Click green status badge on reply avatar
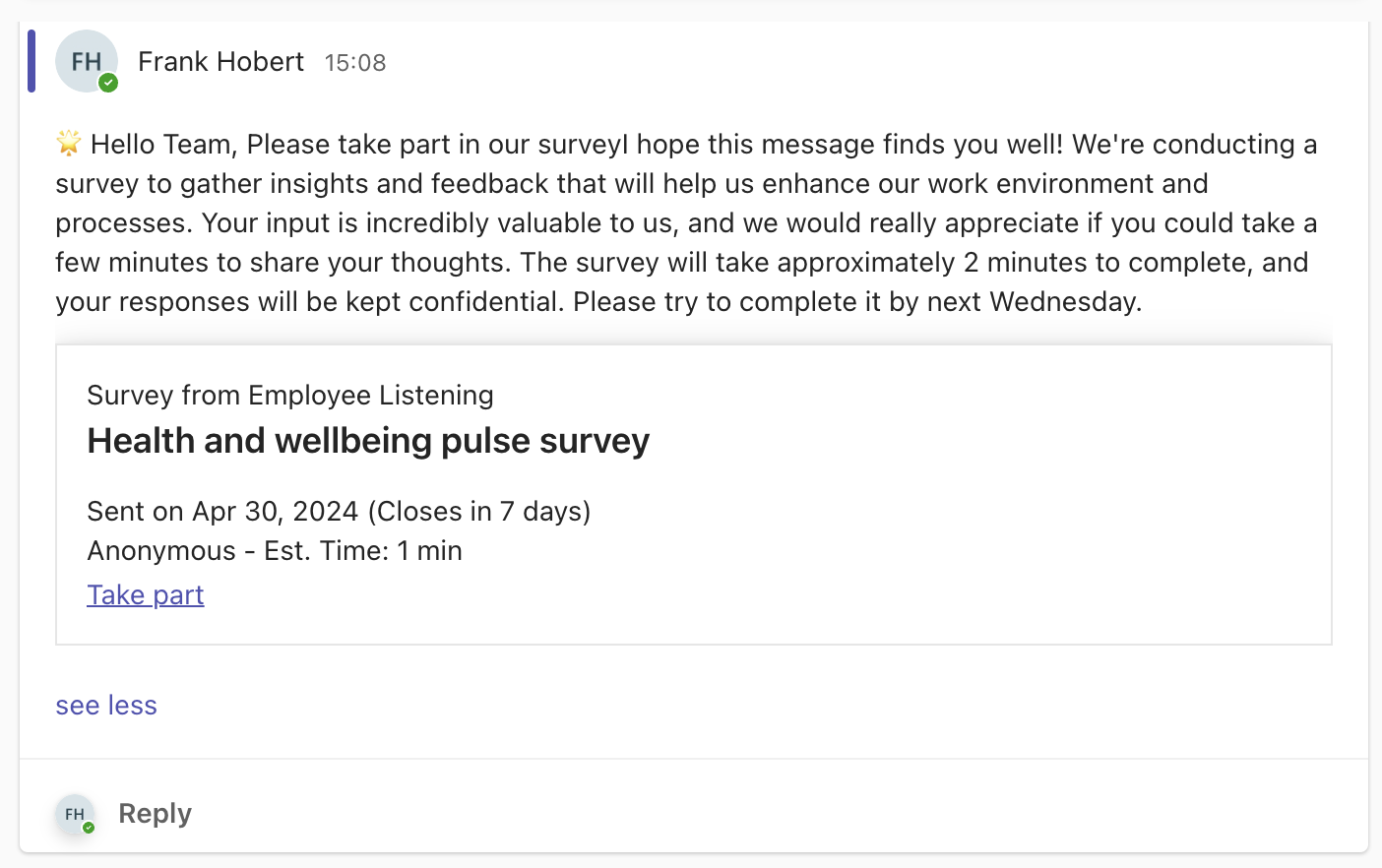The image size is (1382, 868). pyautogui.click(x=89, y=828)
